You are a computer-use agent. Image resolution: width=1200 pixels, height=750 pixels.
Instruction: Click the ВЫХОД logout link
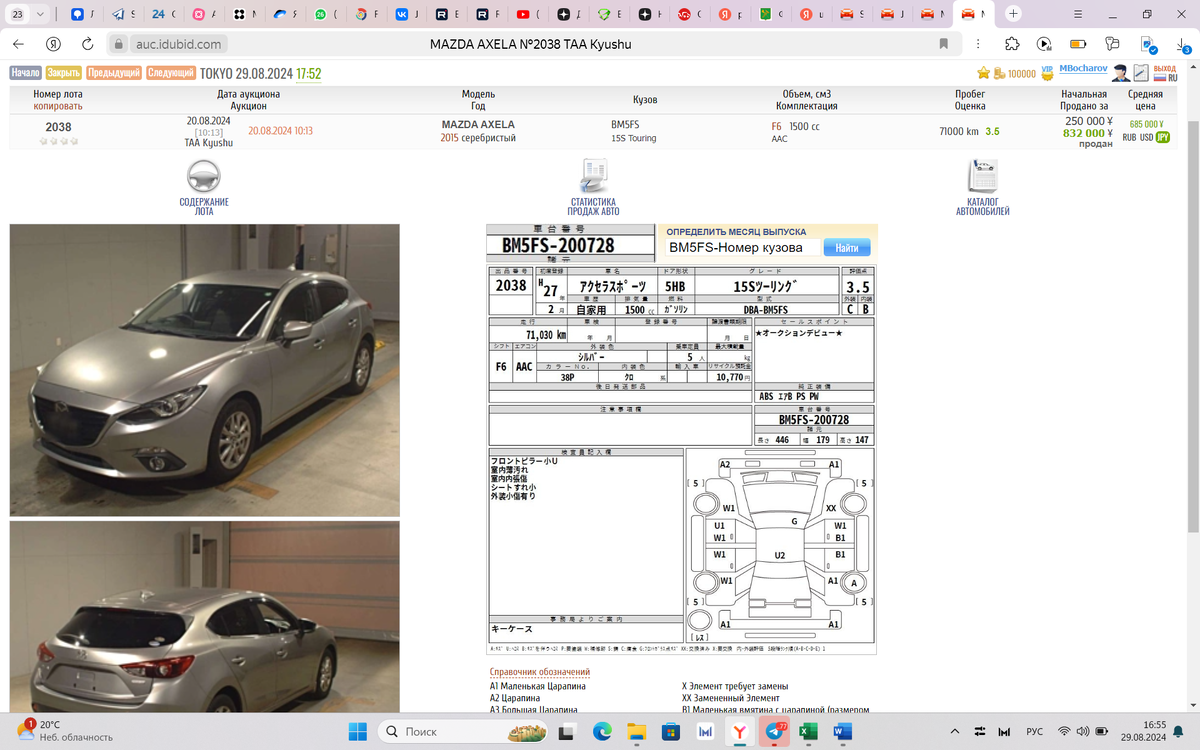click(x=1165, y=68)
